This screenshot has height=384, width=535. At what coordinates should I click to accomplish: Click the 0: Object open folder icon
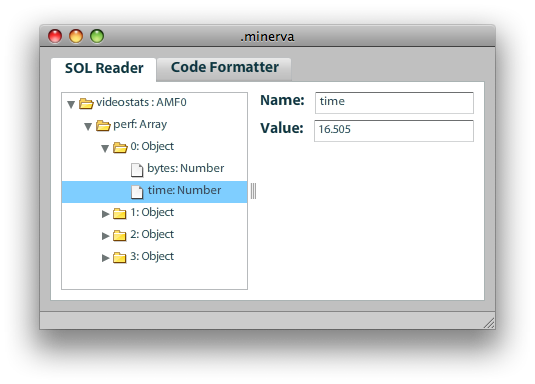point(120,147)
